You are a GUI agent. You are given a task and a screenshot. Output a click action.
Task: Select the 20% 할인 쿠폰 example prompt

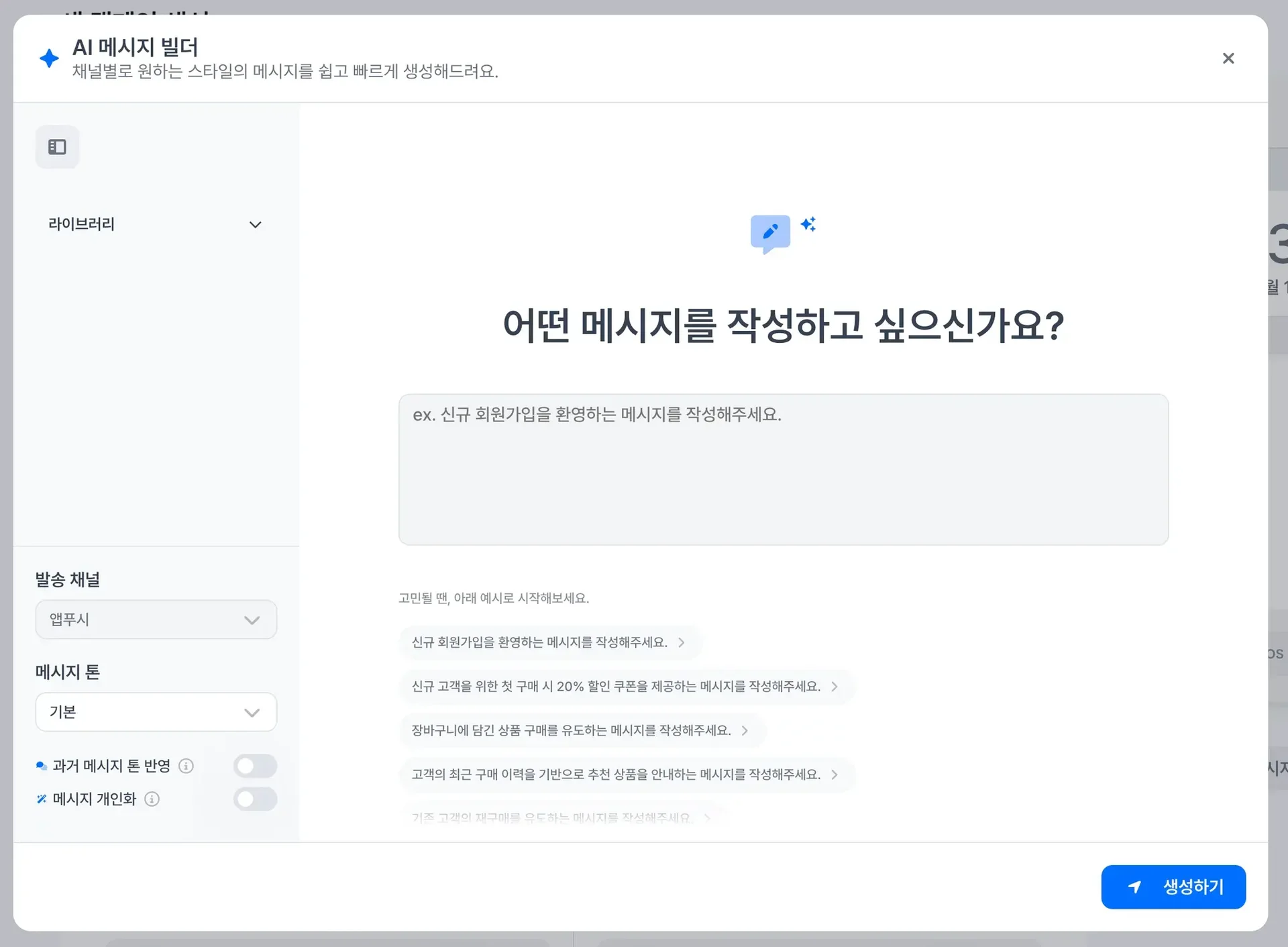[616, 686]
